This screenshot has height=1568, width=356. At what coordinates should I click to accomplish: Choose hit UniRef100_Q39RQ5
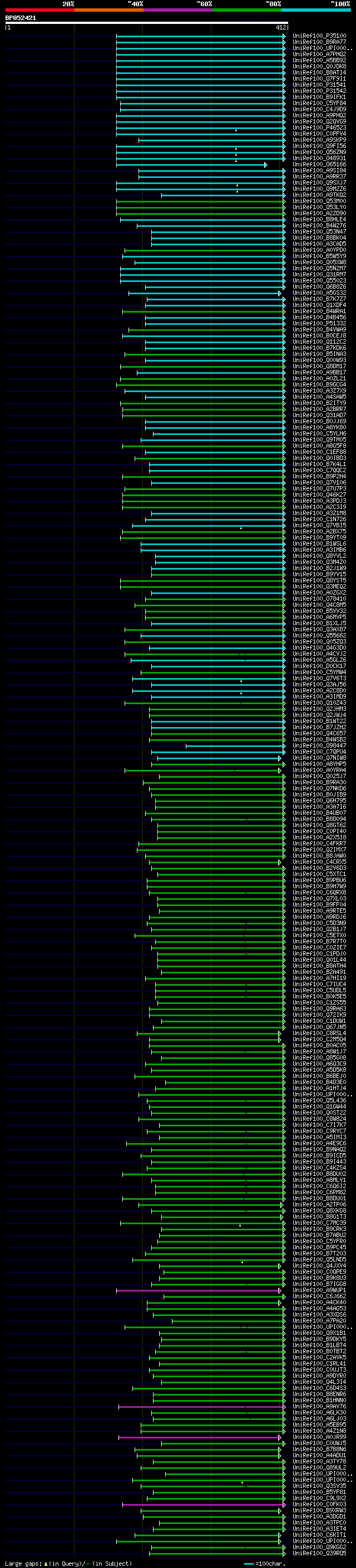[319, 1554]
